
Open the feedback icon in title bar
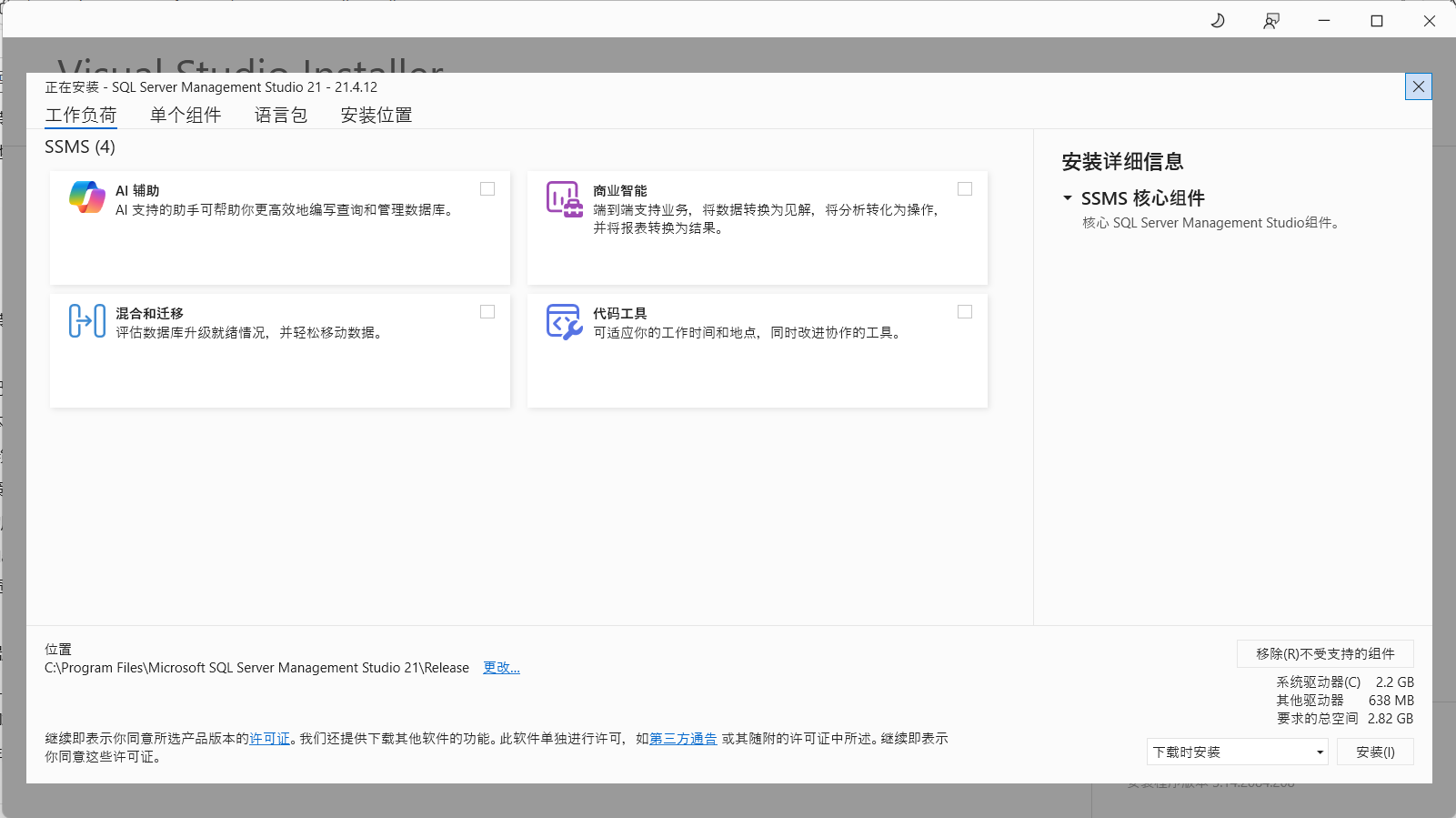[x=1271, y=21]
